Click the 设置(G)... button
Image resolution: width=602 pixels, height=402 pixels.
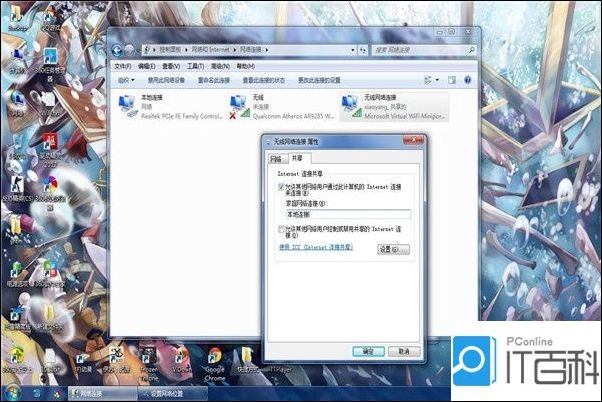pyautogui.click(x=394, y=250)
